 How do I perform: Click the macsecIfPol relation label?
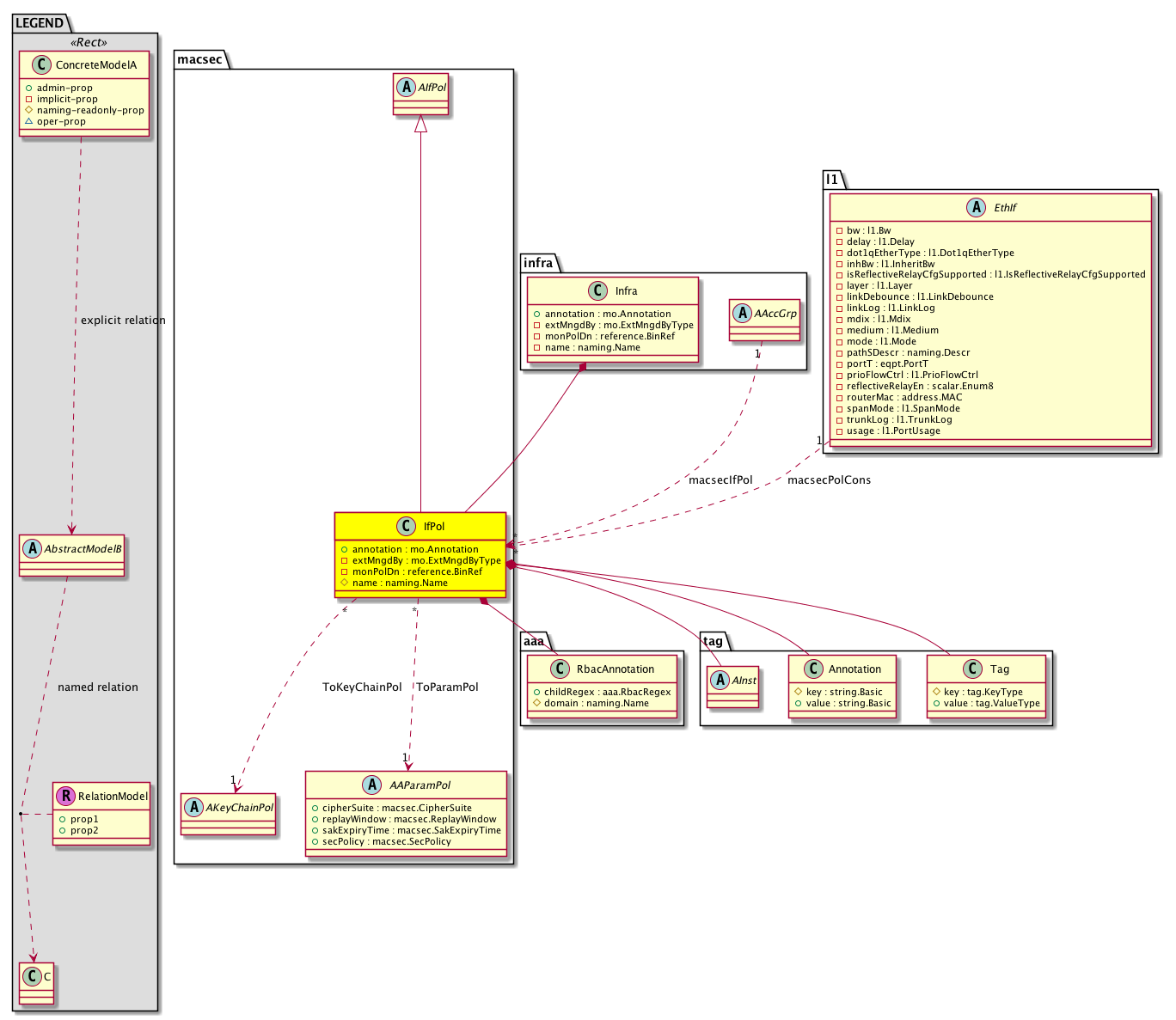point(720,480)
